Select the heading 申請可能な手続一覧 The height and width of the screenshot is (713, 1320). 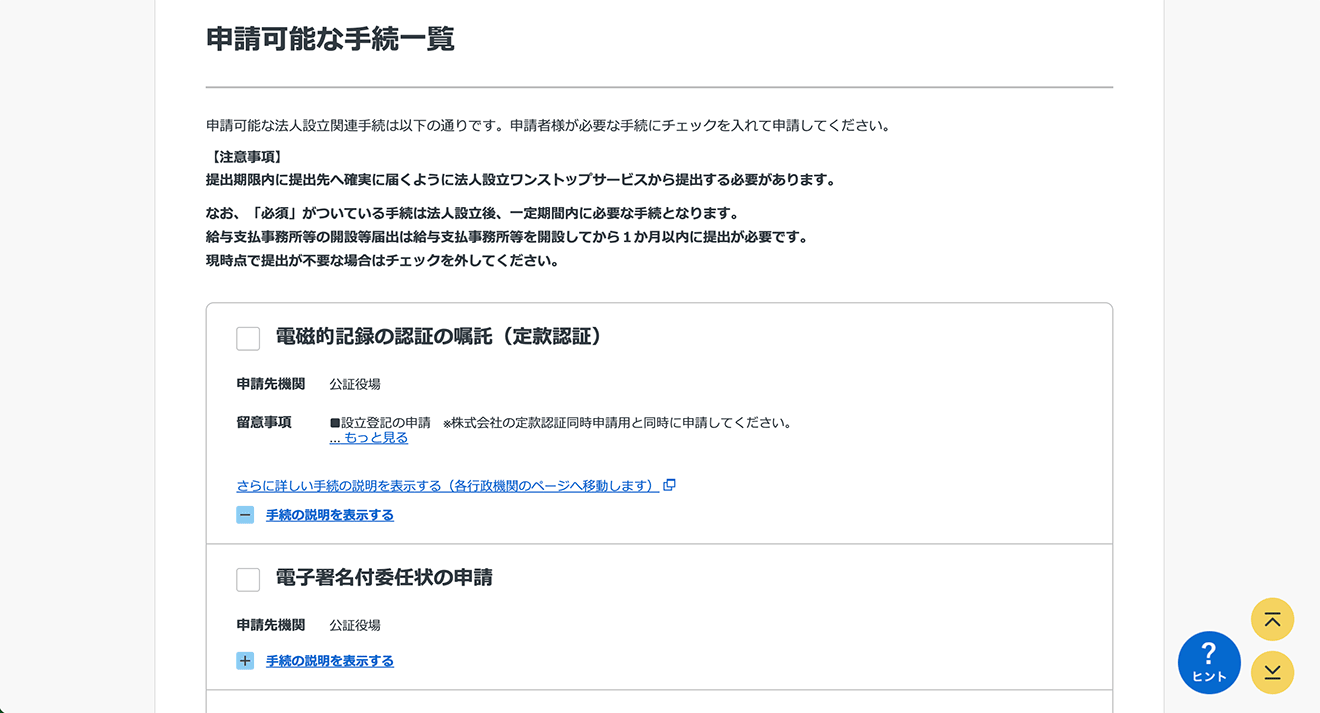(330, 39)
